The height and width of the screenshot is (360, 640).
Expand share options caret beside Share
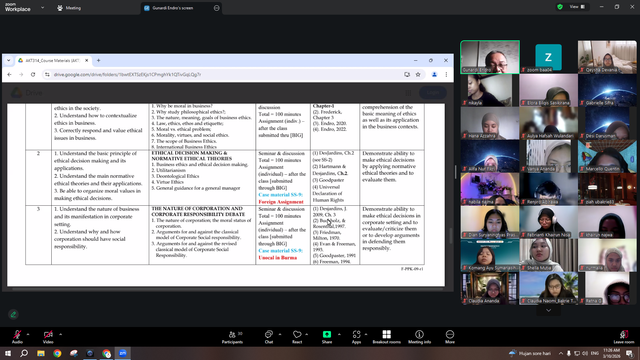coord(339,334)
